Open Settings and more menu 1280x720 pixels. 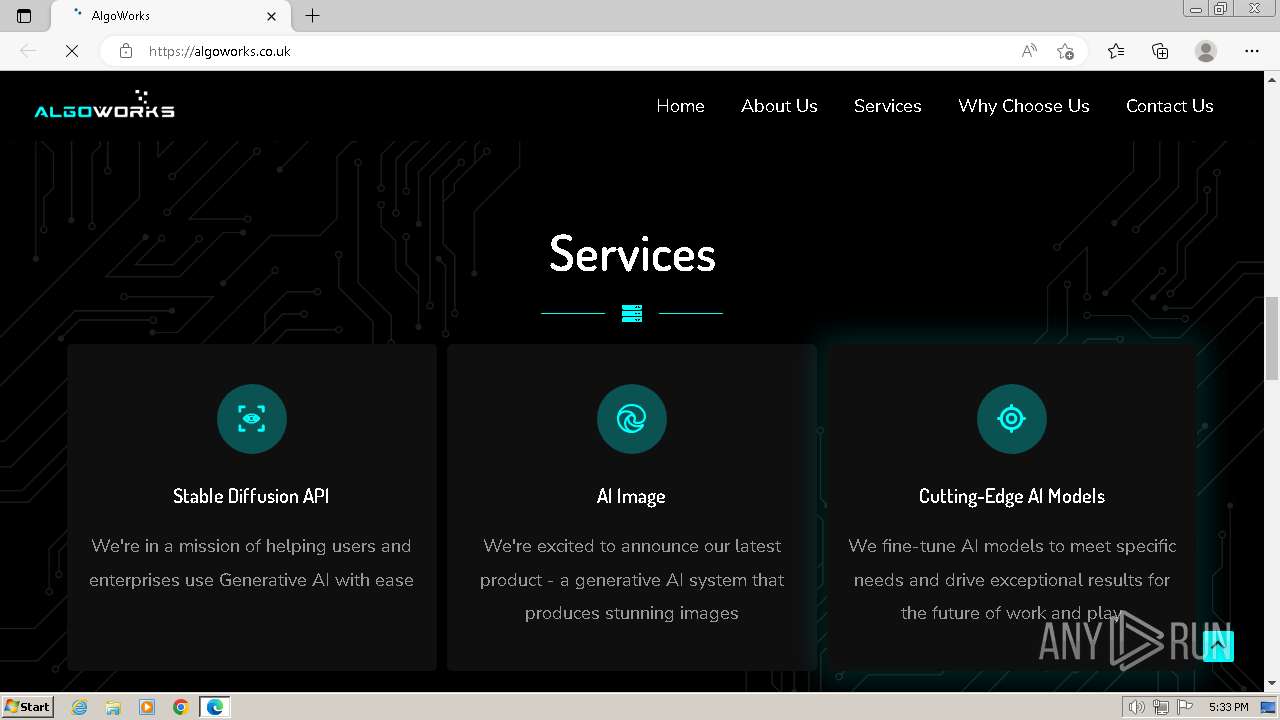pos(1252,51)
